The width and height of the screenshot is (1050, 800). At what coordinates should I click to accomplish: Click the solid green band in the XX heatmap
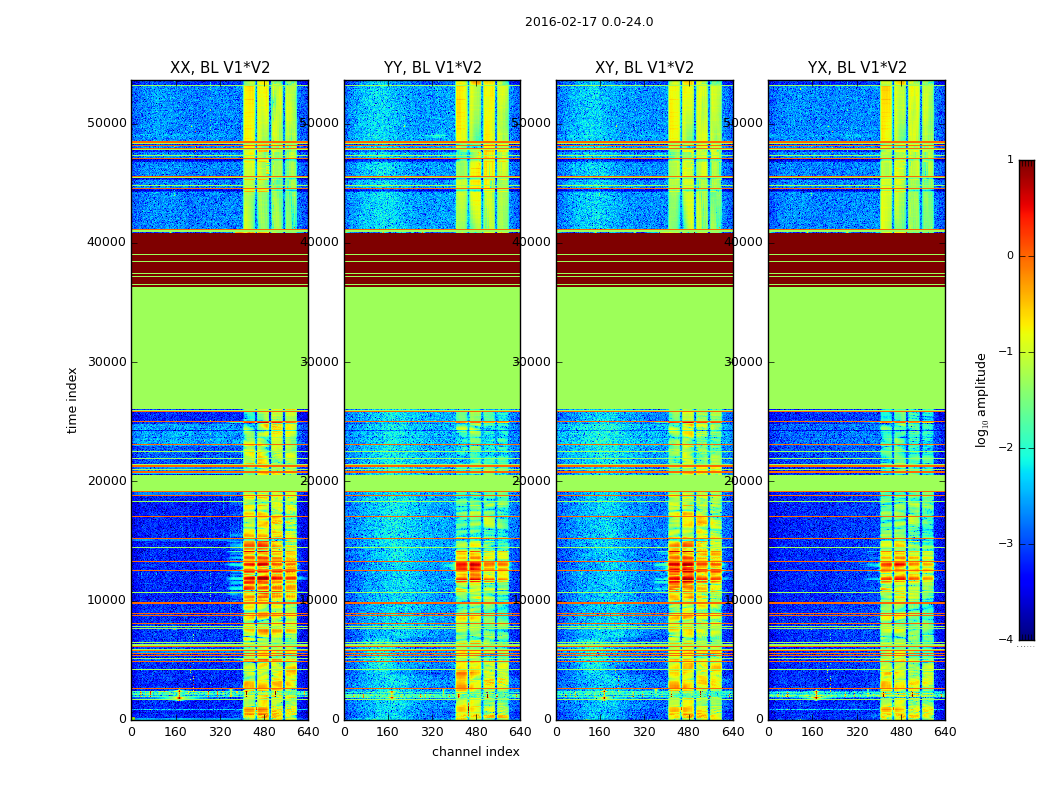pyautogui.click(x=220, y=347)
